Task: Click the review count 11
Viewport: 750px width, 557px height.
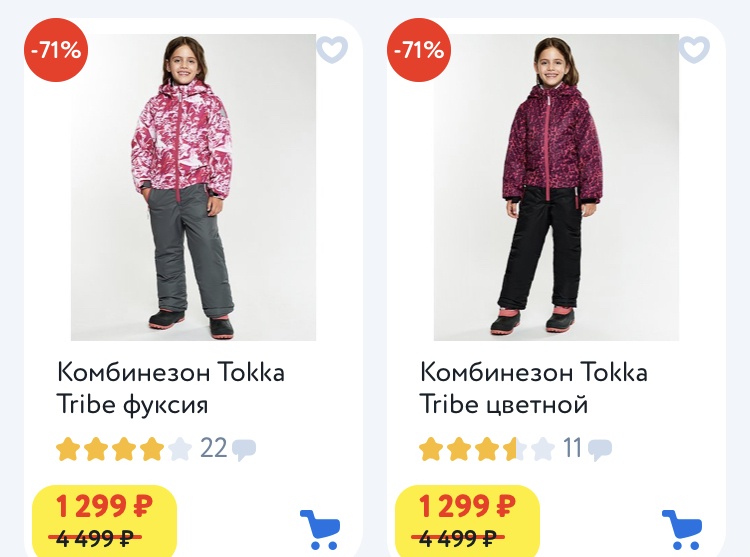Action: pyautogui.click(x=573, y=448)
